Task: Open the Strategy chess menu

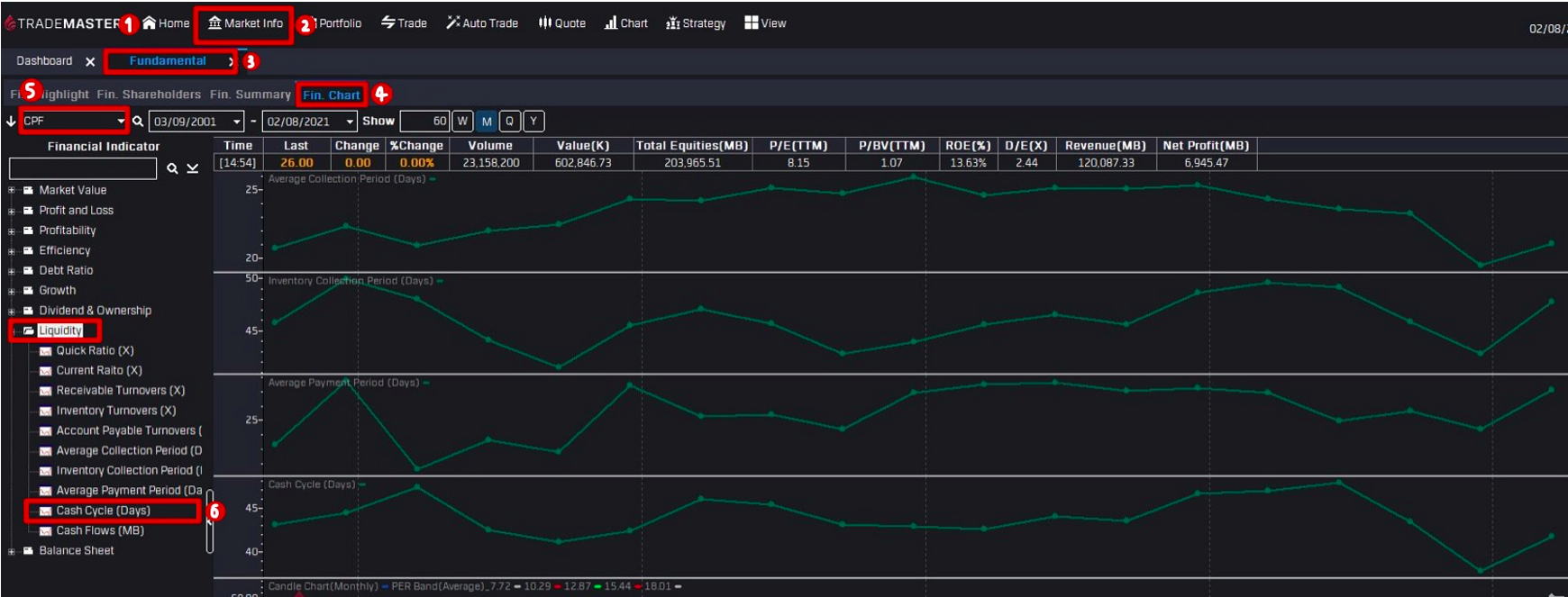Action: pos(672,23)
